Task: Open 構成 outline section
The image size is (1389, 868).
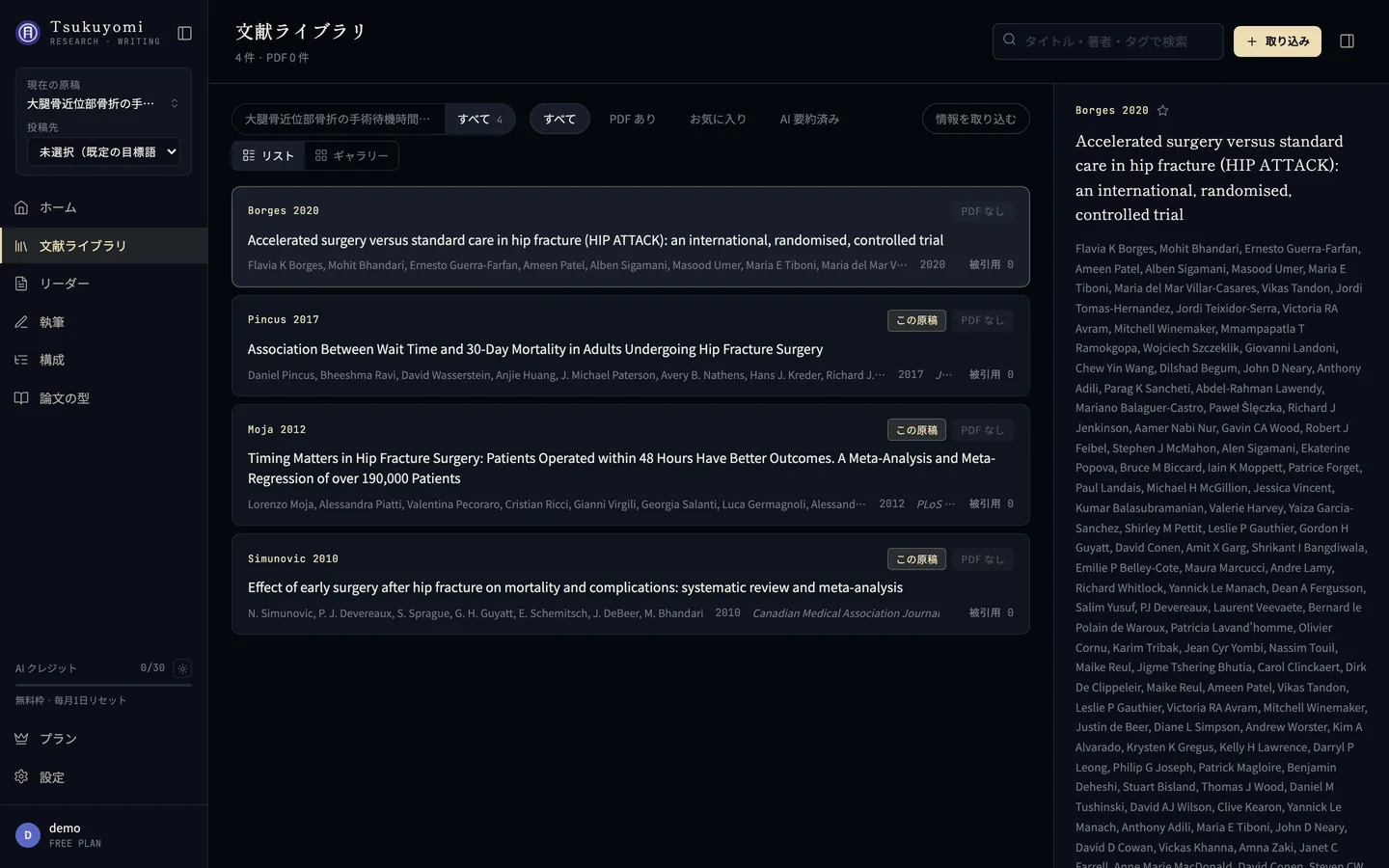Action: coord(103,360)
